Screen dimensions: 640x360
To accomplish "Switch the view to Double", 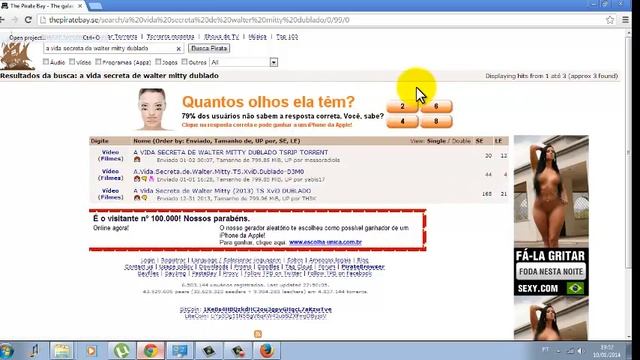I will pos(461,141).
